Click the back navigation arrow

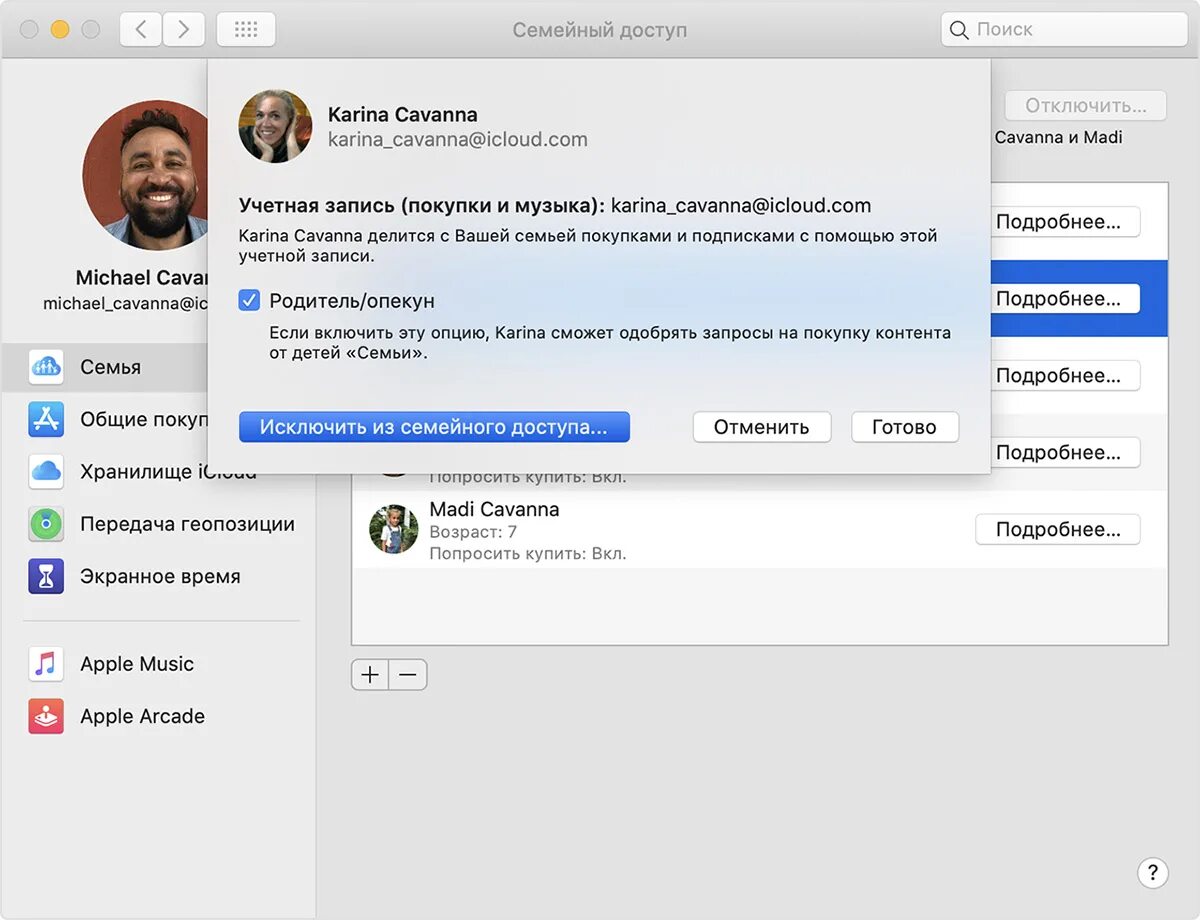tap(140, 29)
